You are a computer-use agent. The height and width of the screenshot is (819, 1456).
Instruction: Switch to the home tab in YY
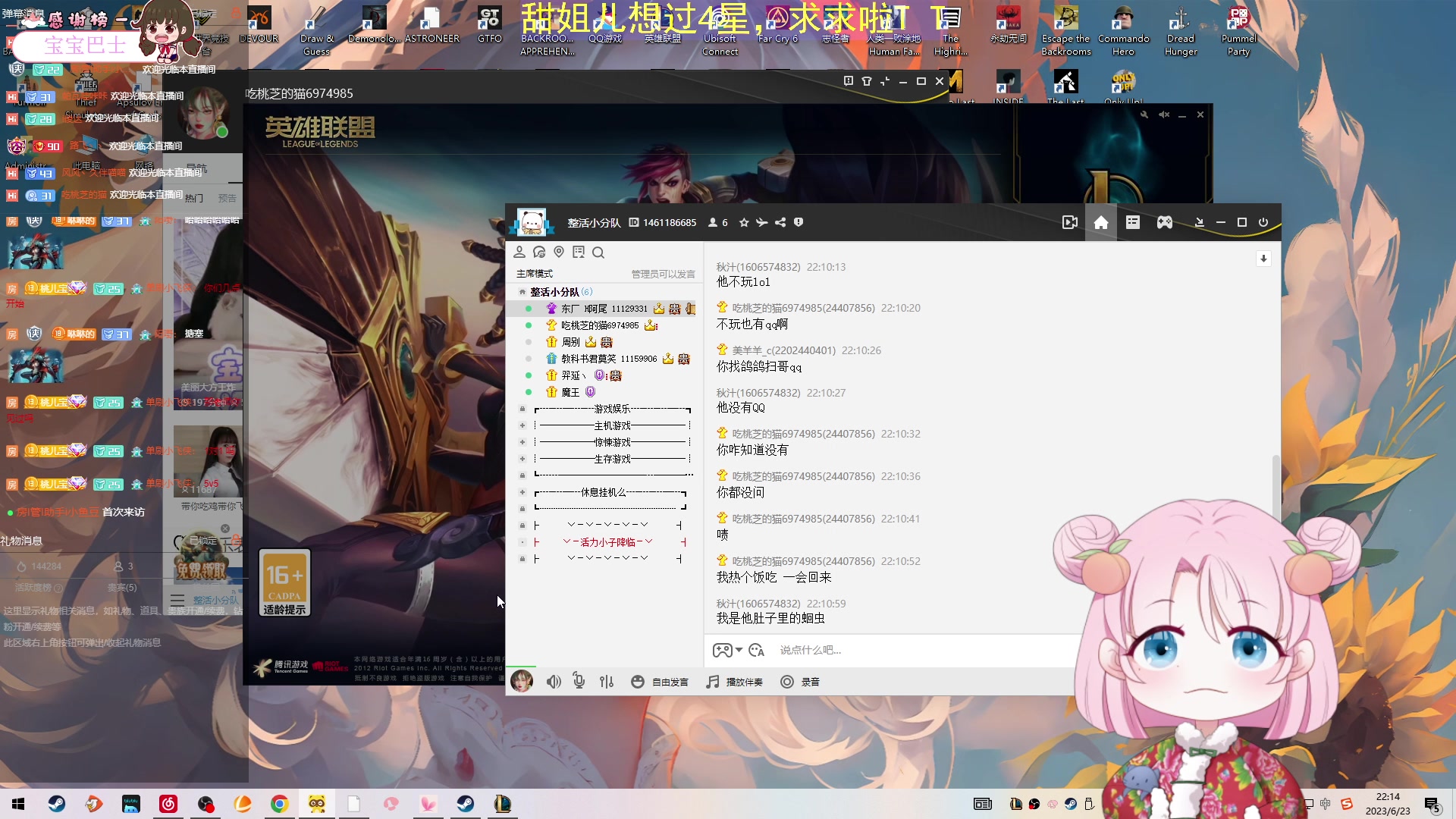click(x=1101, y=222)
